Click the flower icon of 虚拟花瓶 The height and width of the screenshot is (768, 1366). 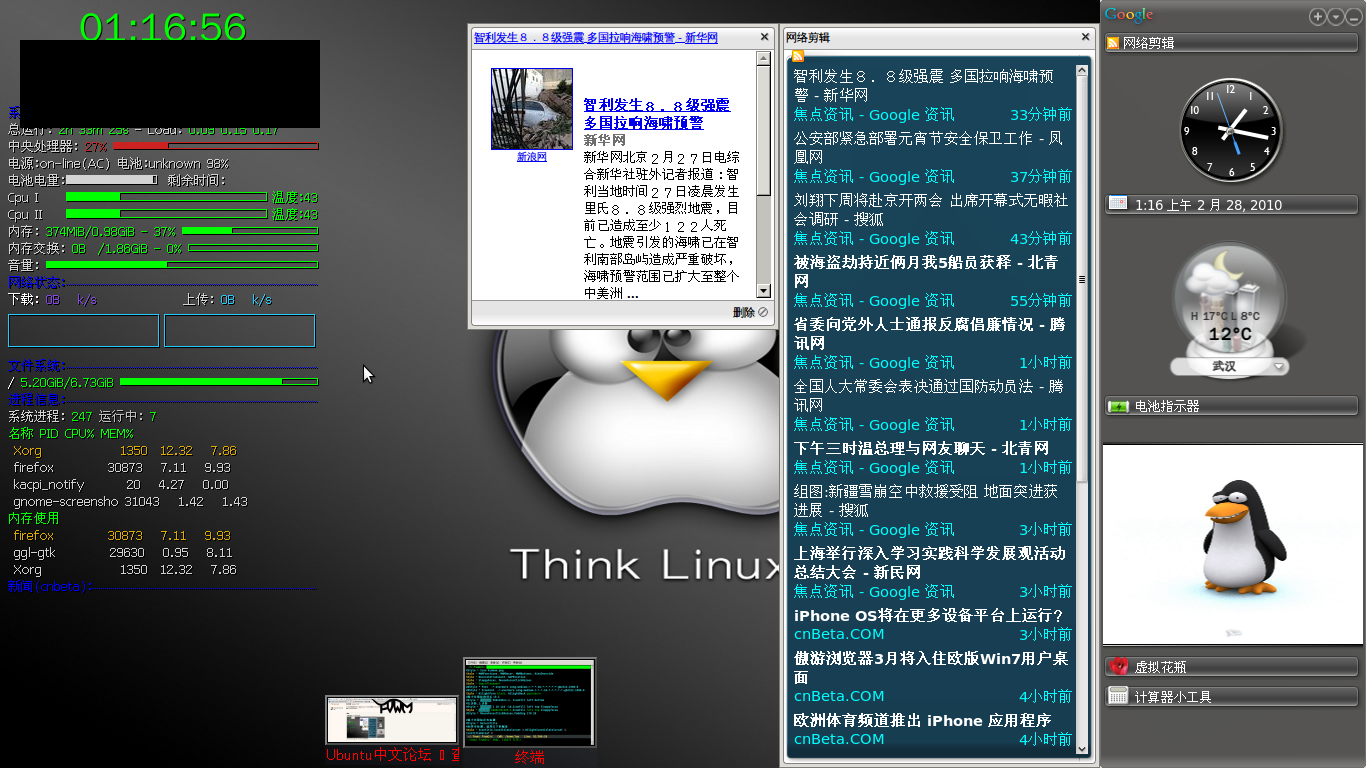[1118, 666]
